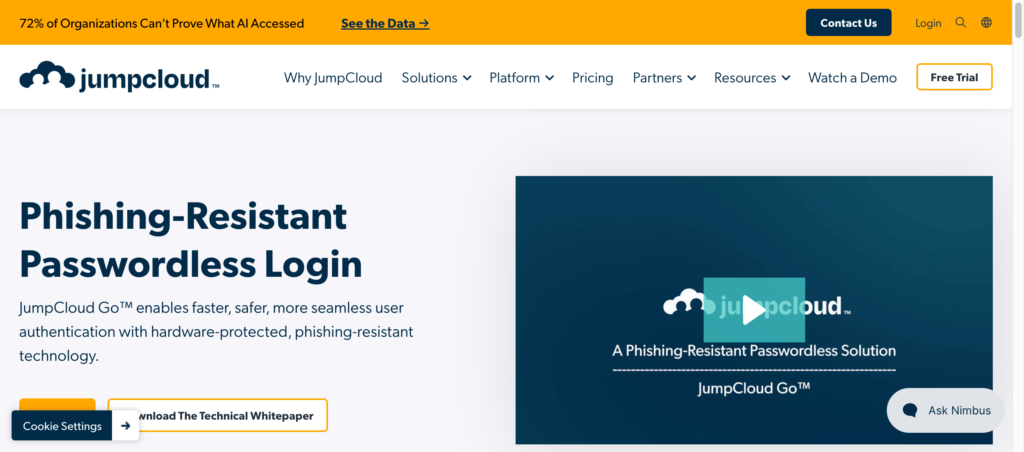Open the Ask Nimbus chat bubble

point(945,410)
